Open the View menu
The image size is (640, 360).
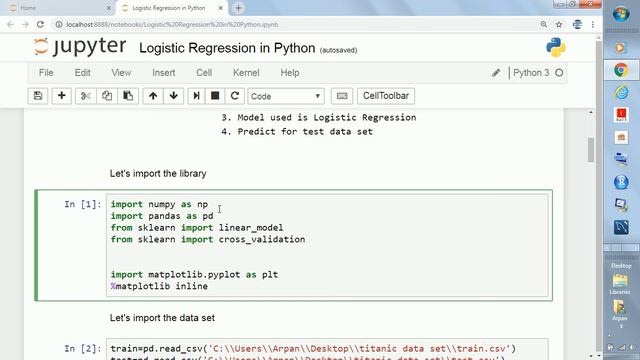[x=121, y=73]
